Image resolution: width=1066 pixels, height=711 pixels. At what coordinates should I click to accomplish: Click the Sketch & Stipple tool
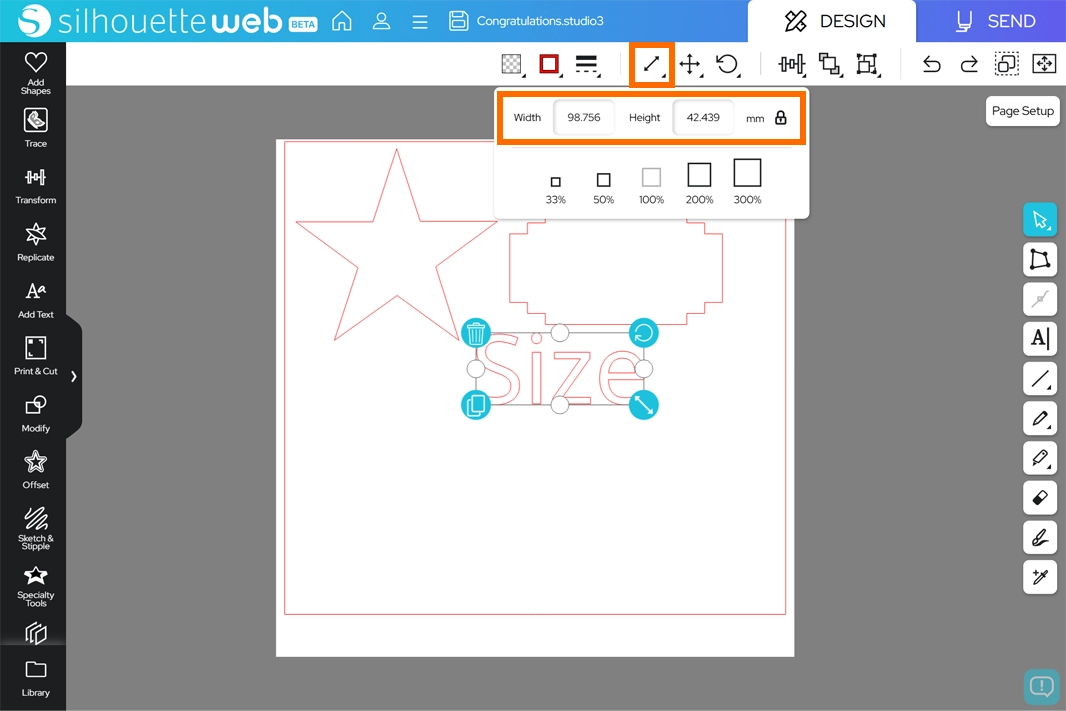(x=35, y=526)
